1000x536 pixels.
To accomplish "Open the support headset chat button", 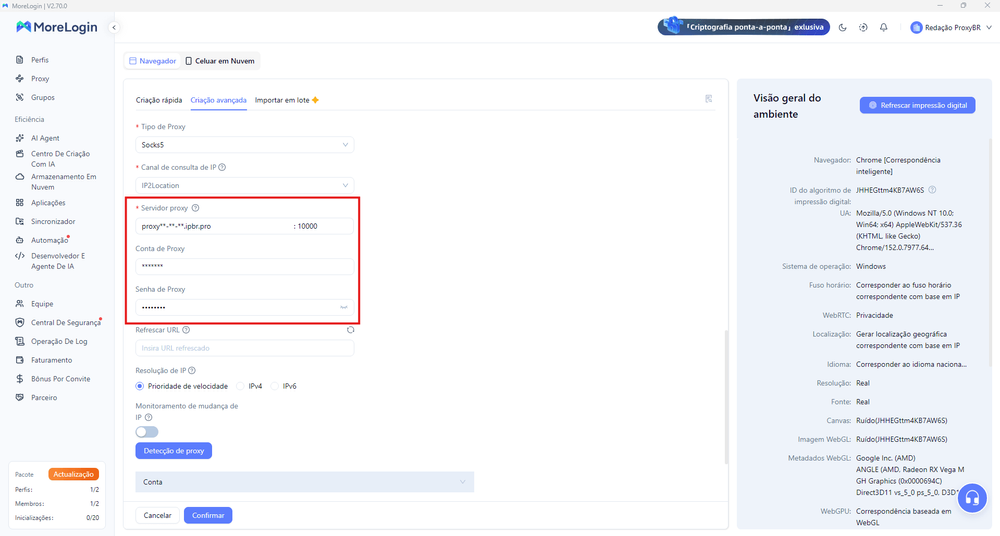I will (972, 497).
